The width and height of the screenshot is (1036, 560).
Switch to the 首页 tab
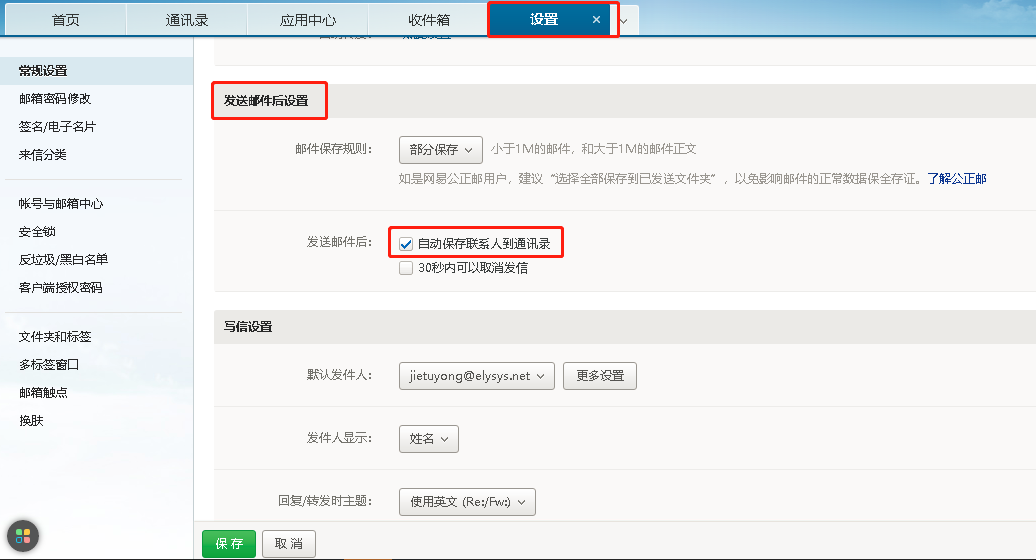point(66,20)
